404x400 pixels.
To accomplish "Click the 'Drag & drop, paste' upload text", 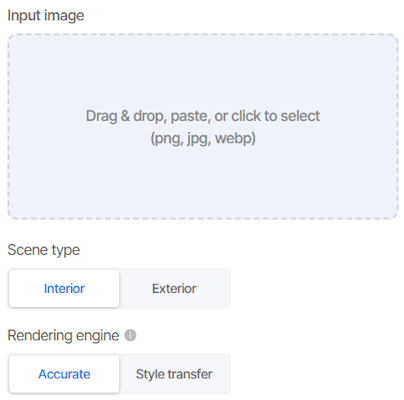I will pos(148,116).
